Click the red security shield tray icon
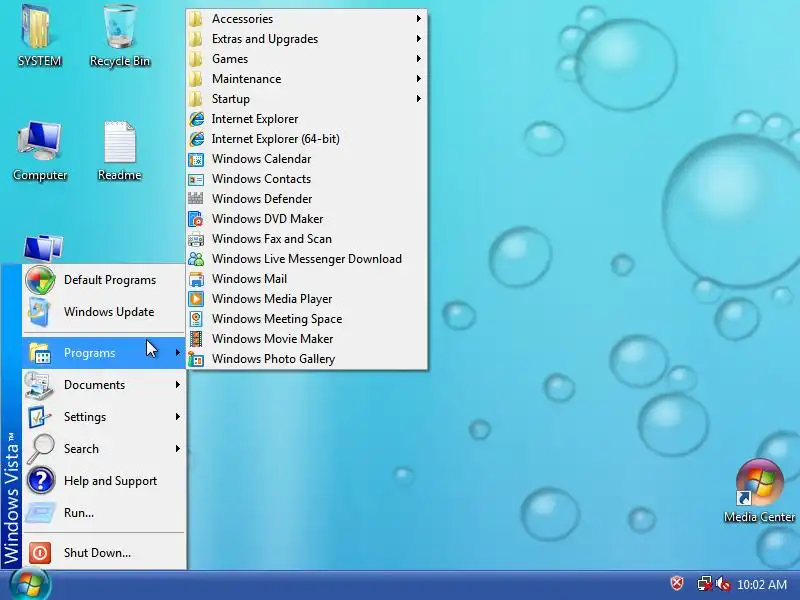Screen dimensions: 800x600 [x=677, y=583]
